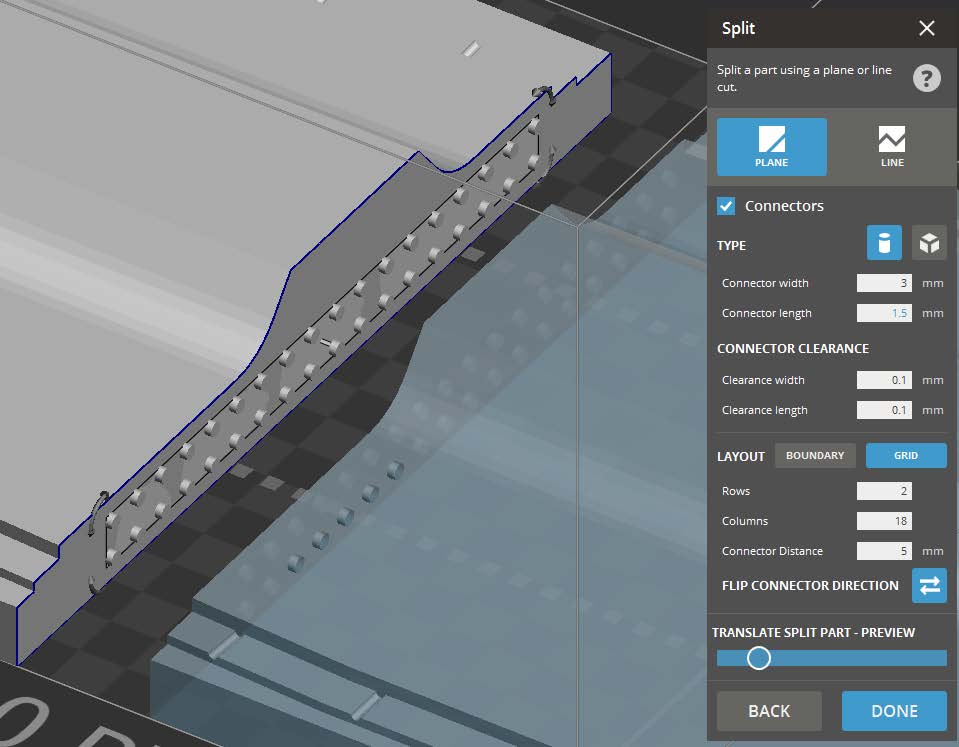Click the Flip Connector Direction arrows icon

pyautogui.click(x=929, y=585)
